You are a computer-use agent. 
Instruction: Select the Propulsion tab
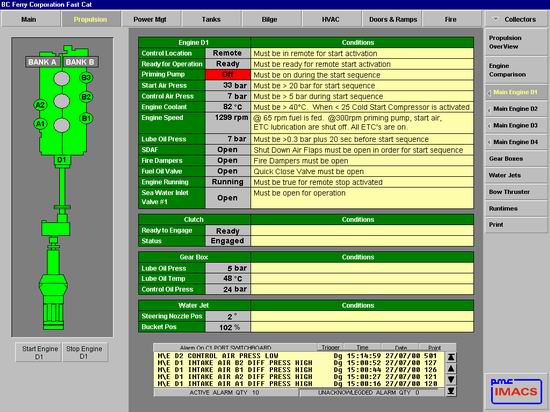(x=91, y=19)
